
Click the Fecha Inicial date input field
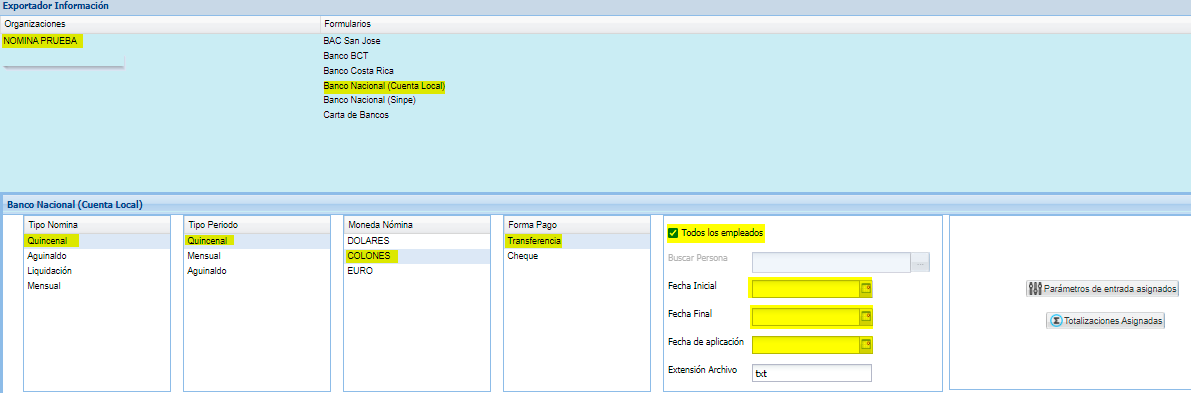tap(806, 289)
